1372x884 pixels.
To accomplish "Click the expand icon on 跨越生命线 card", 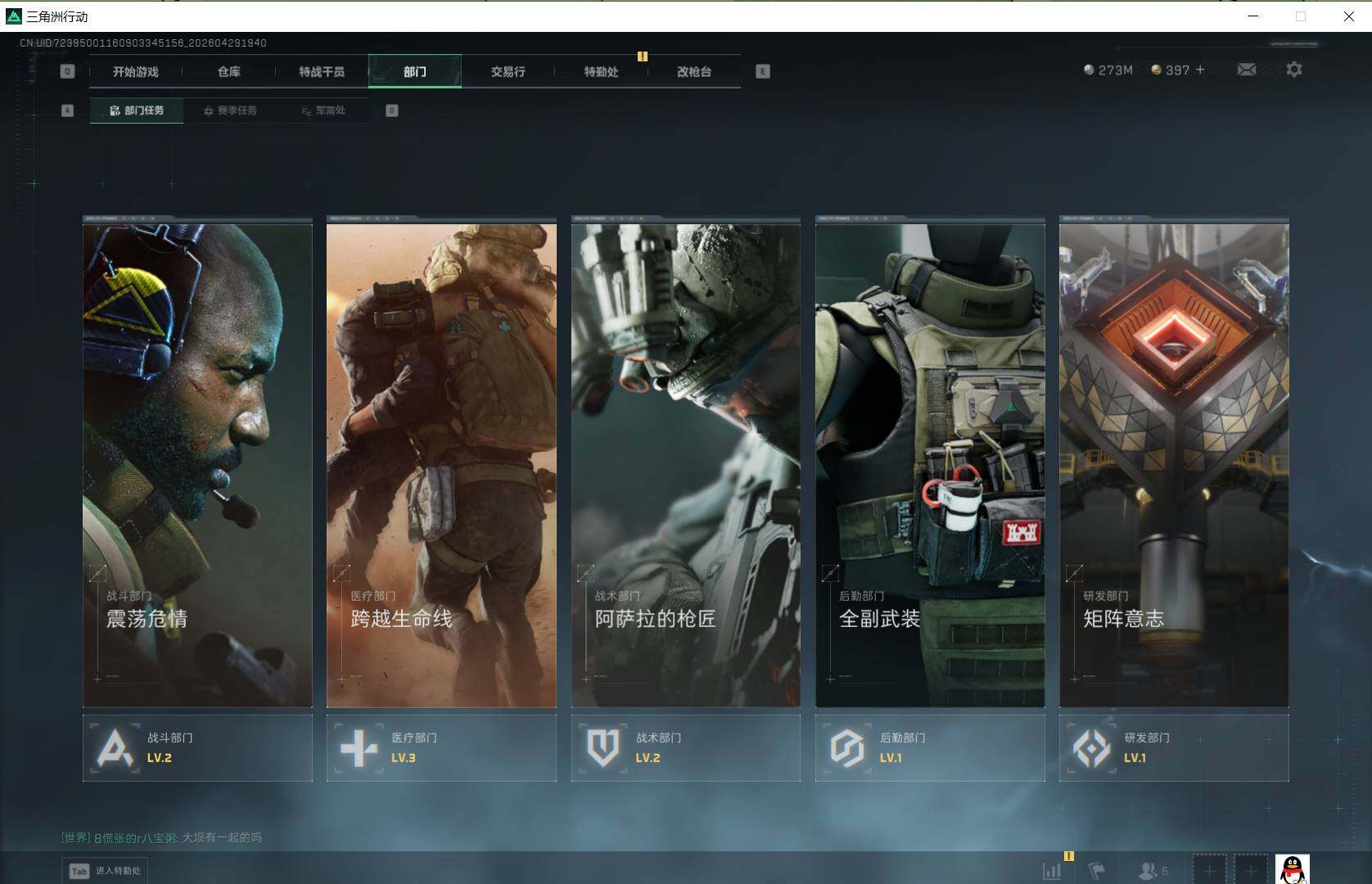I will (341, 573).
